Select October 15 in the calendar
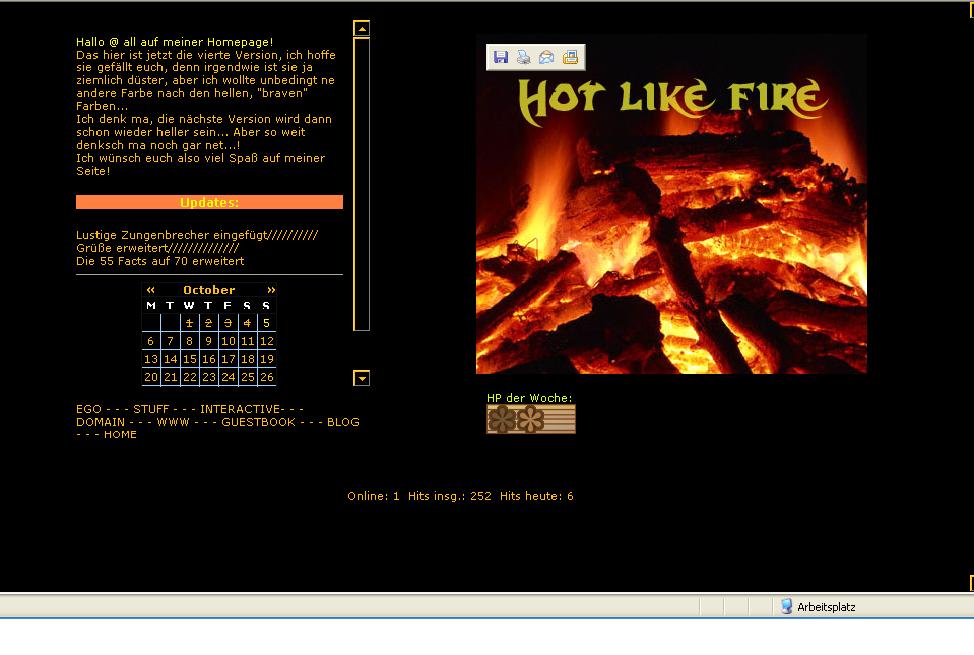 tap(189, 359)
